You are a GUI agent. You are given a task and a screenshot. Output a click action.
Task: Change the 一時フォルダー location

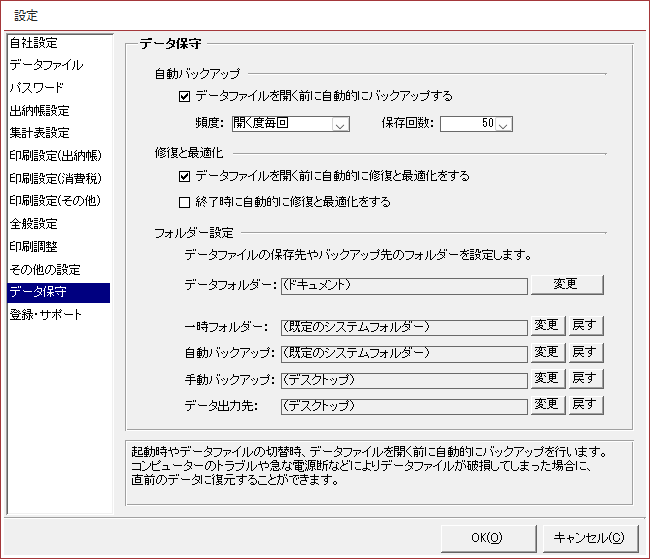click(x=545, y=327)
